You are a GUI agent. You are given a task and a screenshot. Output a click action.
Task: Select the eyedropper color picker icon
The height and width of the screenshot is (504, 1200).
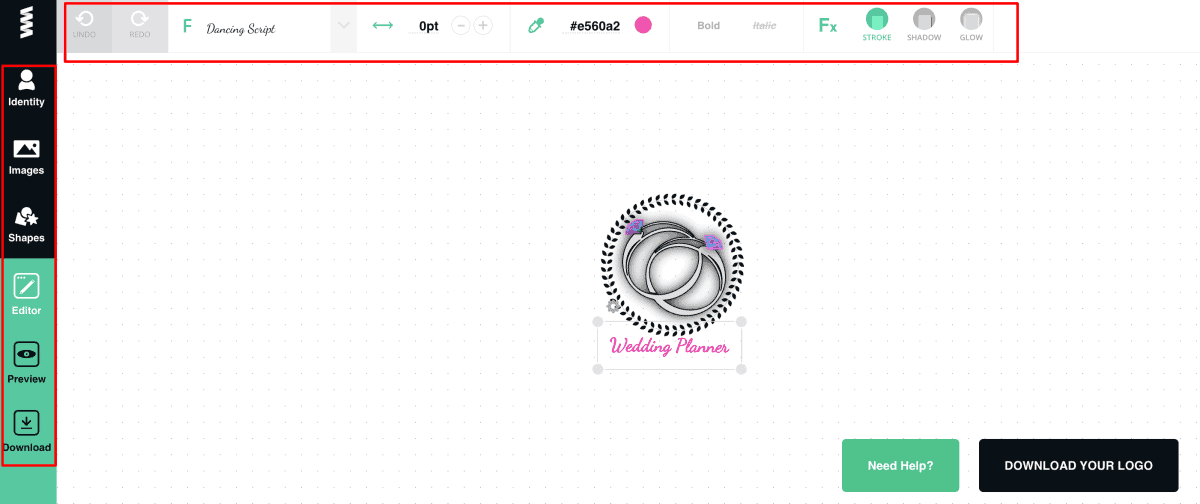[536, 26]
